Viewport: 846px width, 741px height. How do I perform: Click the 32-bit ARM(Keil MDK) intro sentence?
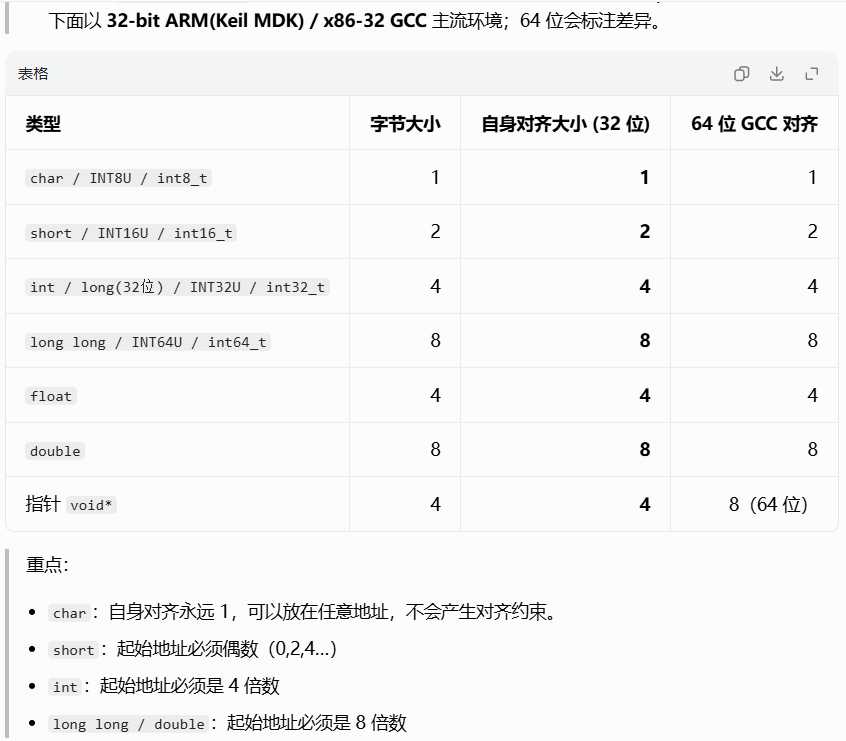coord(354,21)
